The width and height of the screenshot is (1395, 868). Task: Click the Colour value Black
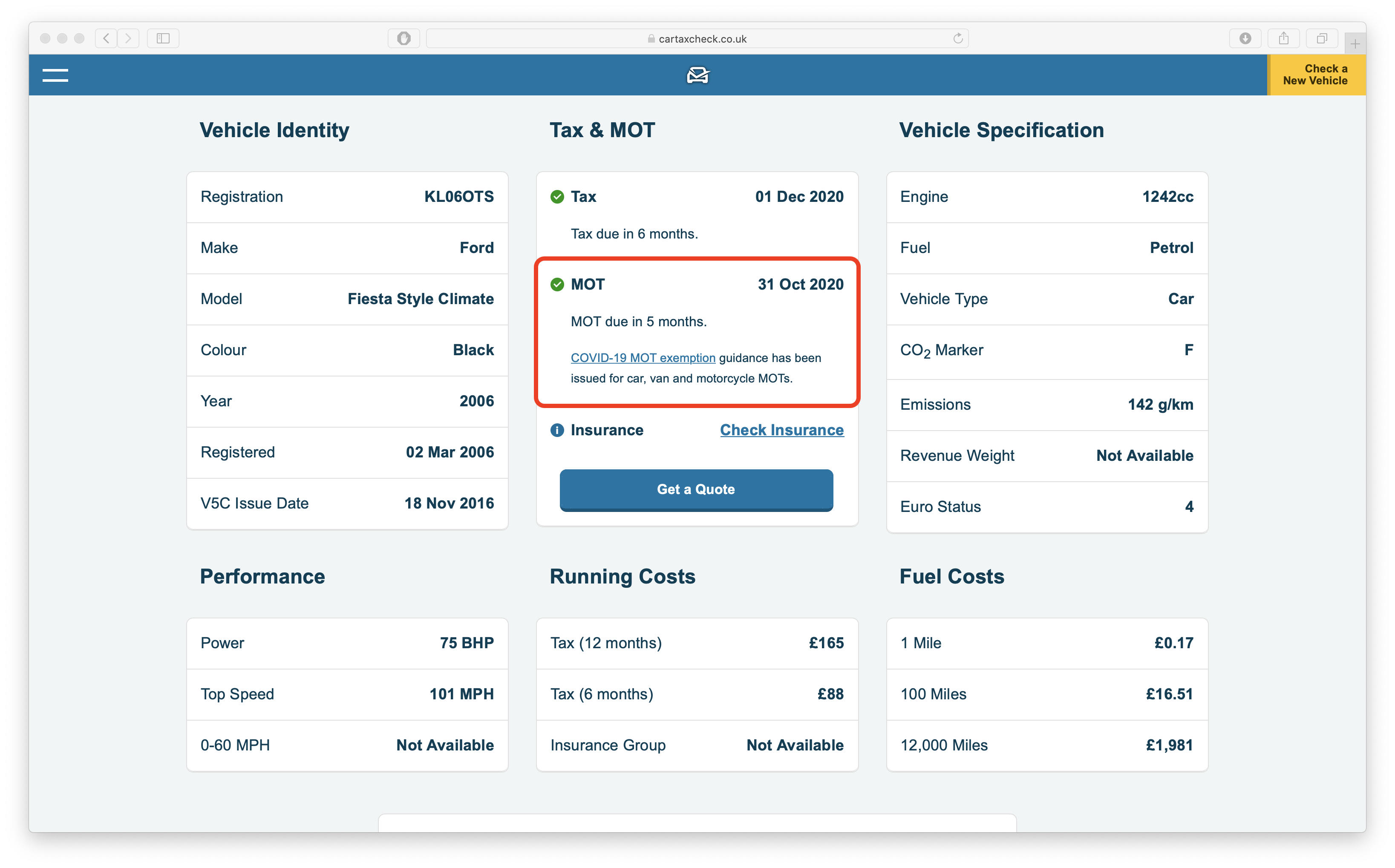click(473, 350)
